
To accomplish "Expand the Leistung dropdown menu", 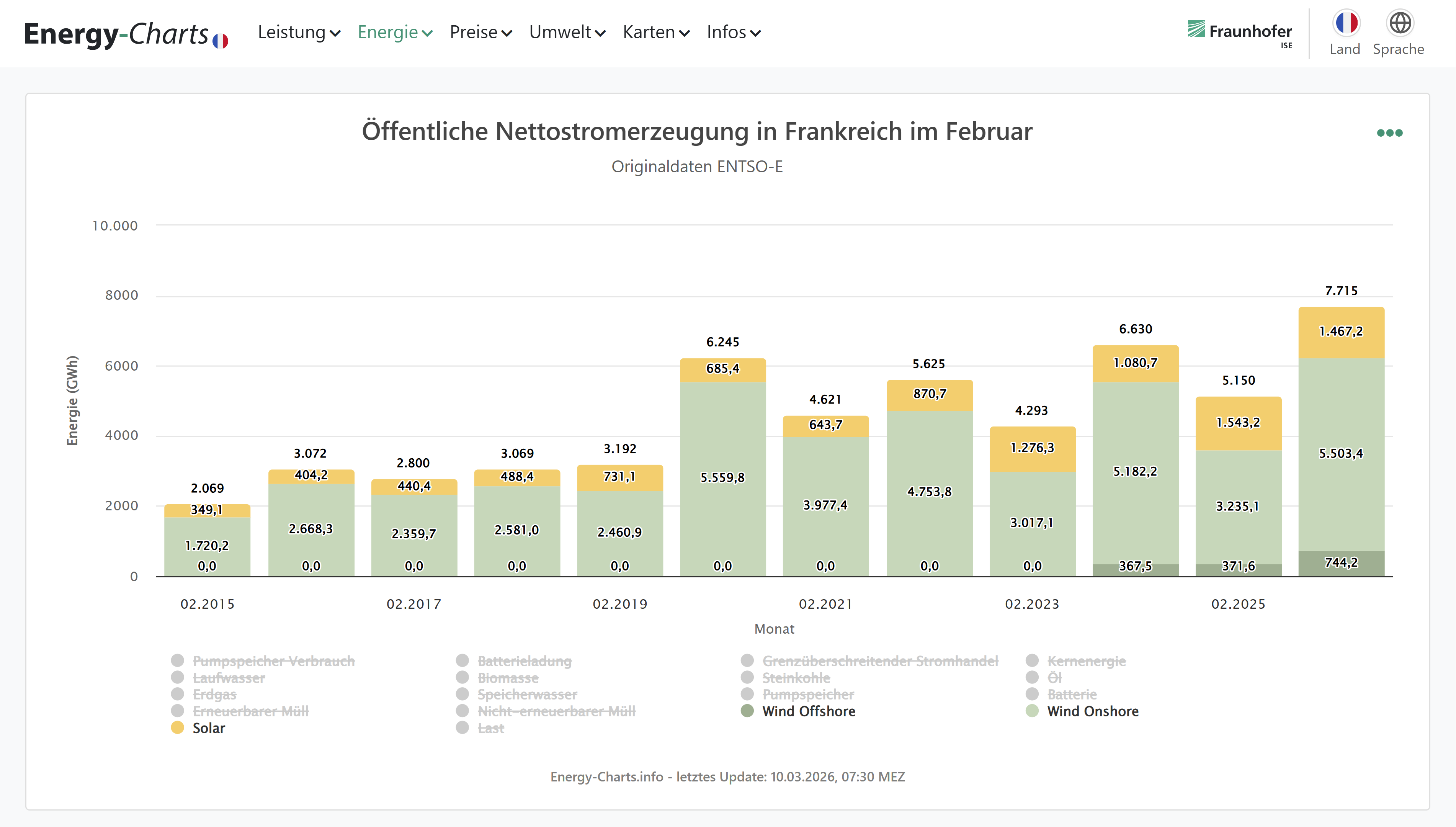I will [x=299, y=33].
